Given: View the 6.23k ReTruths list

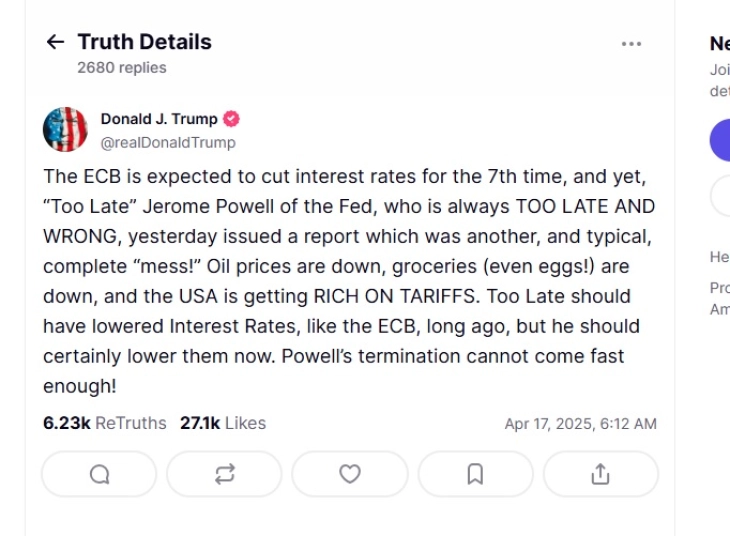Looking at the screenshot, I should 105,423.
